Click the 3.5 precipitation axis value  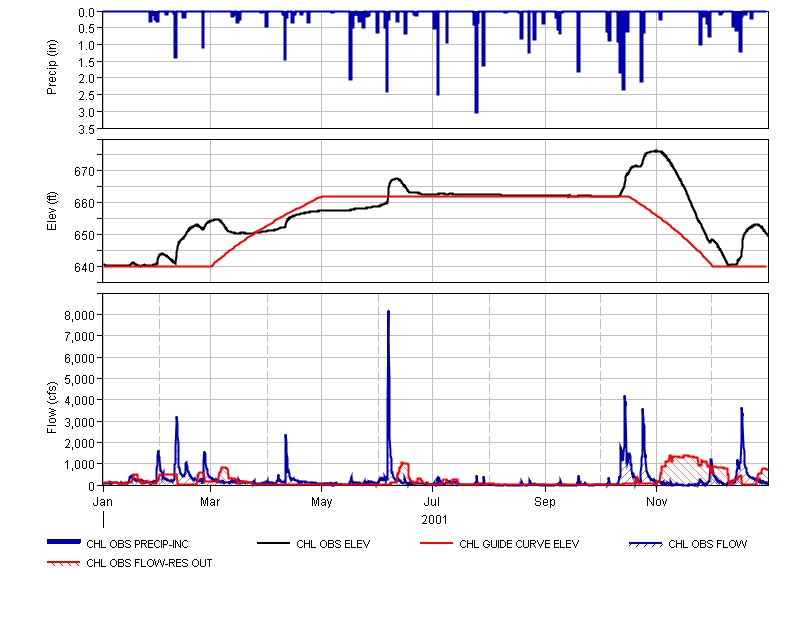coord(87,130)
